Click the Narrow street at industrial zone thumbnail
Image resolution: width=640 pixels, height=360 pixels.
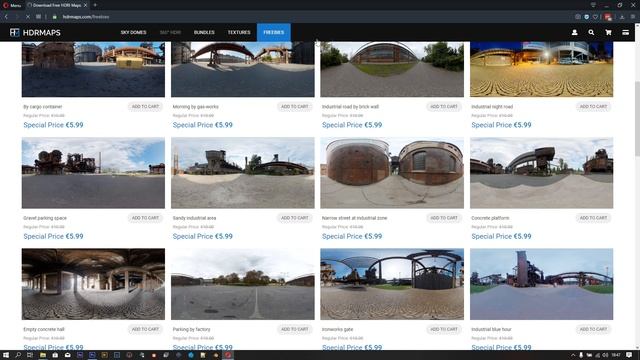392,173
